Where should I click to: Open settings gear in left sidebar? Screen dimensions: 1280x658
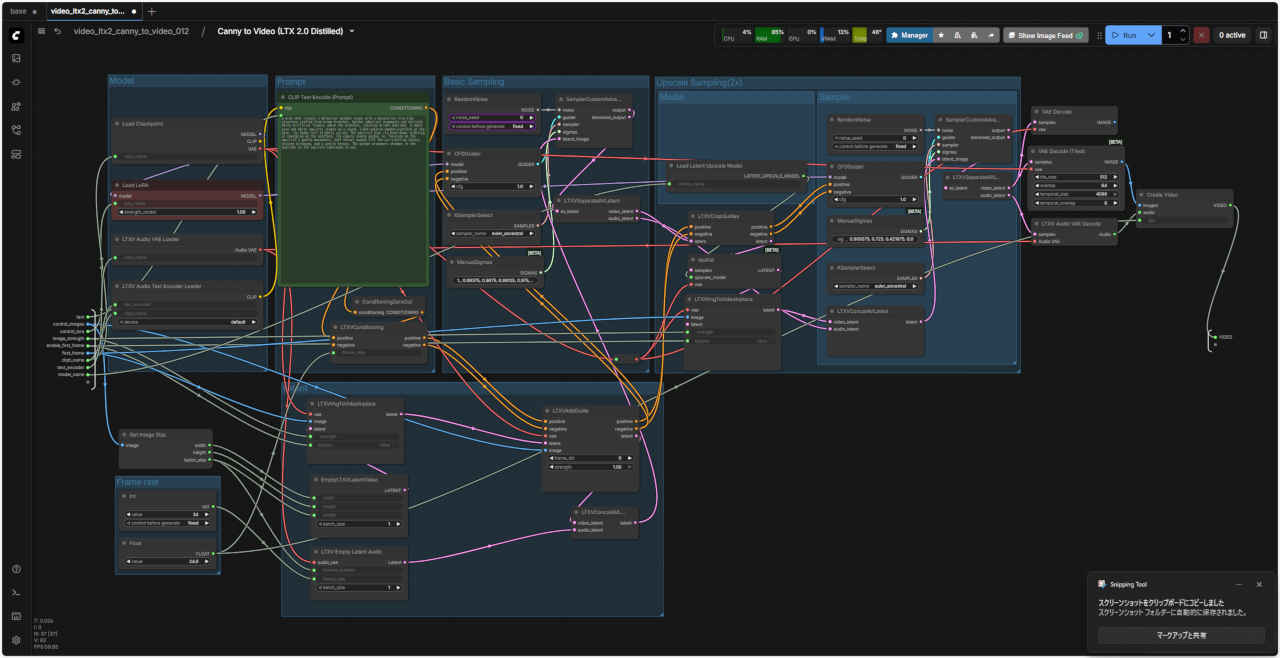(x=16, y=640)
